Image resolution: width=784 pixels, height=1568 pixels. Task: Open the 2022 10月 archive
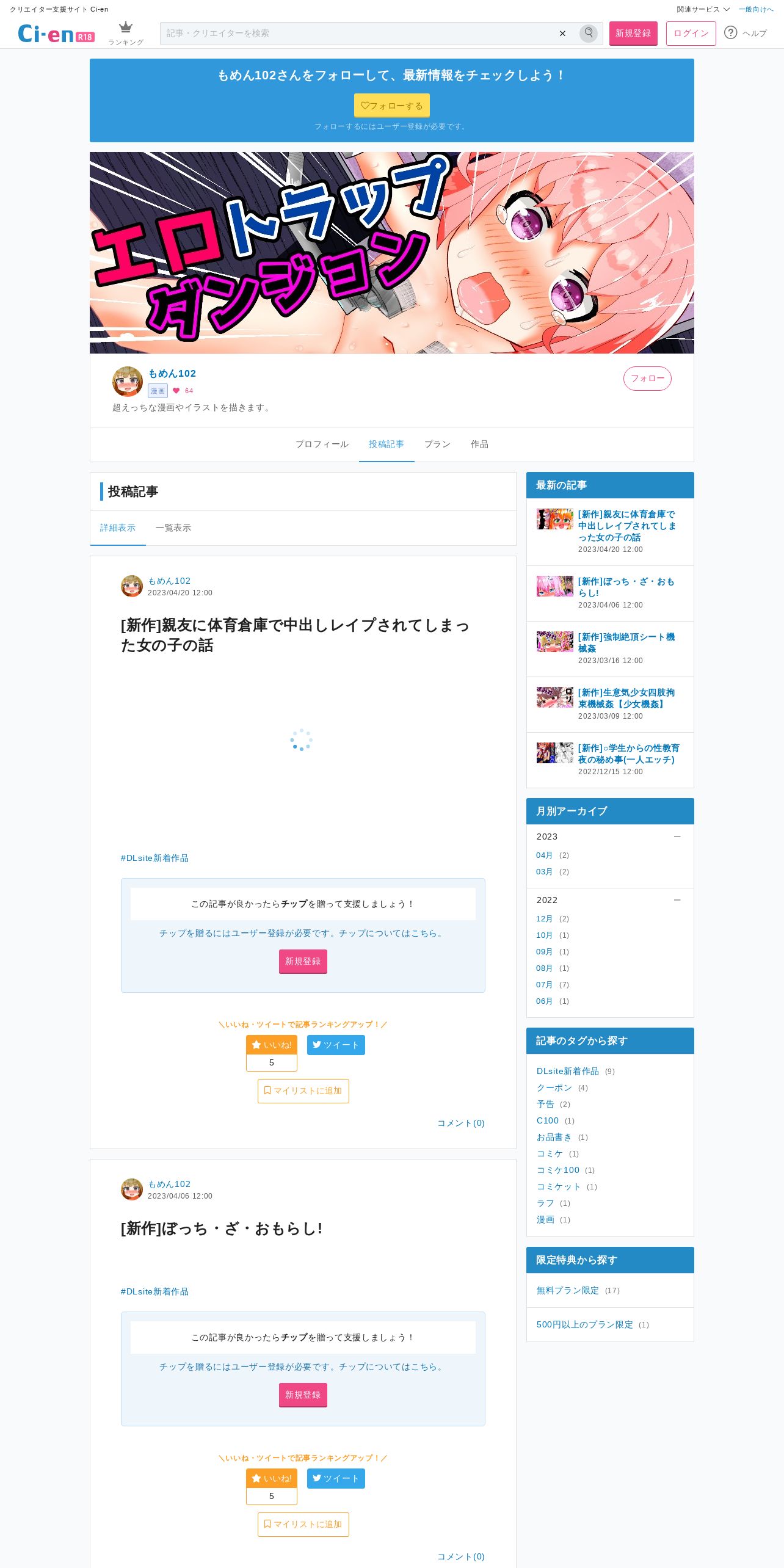tap(545, 935)
